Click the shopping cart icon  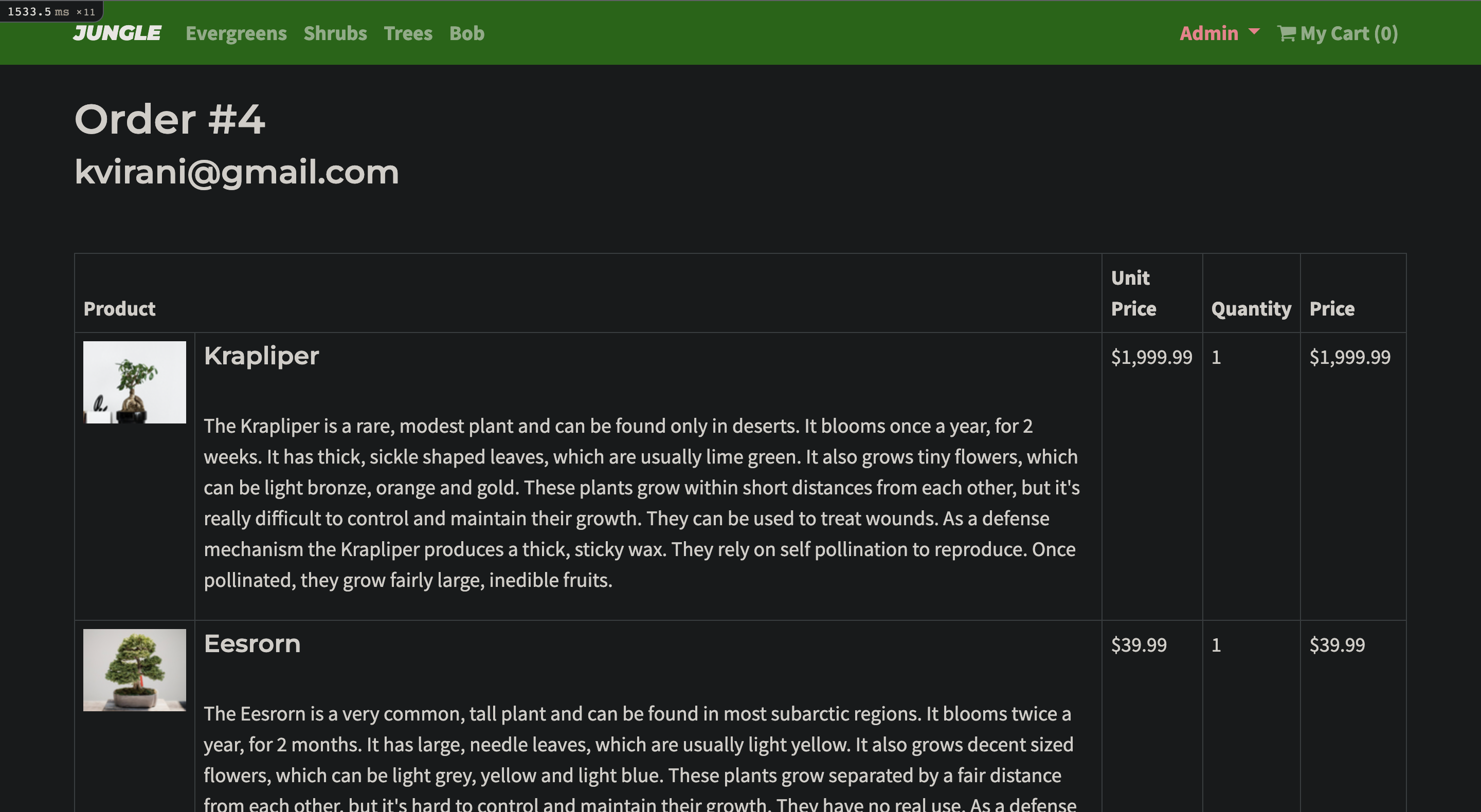(1287, 33)
